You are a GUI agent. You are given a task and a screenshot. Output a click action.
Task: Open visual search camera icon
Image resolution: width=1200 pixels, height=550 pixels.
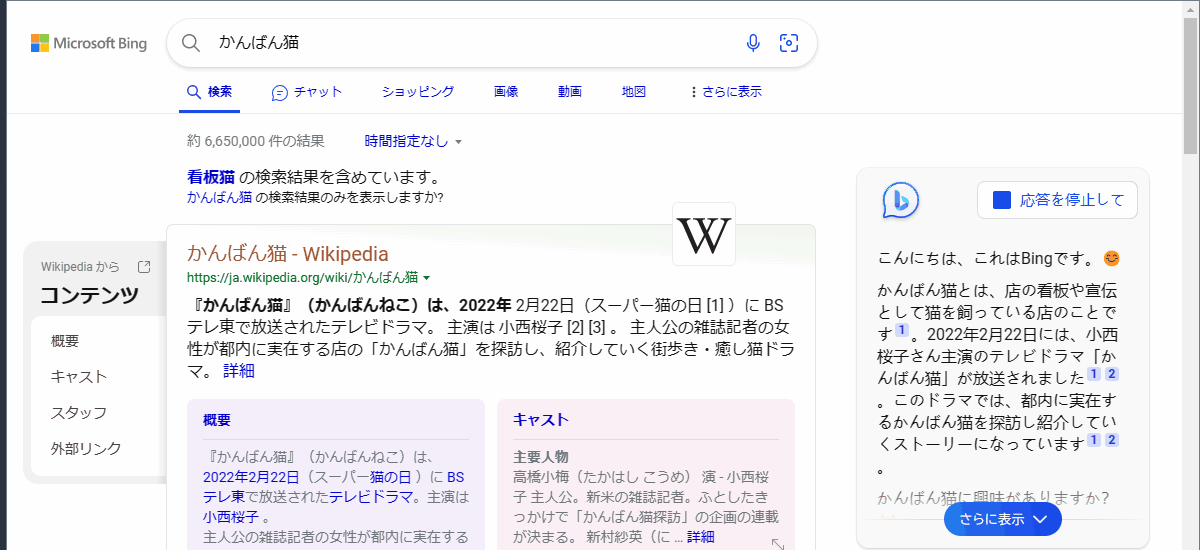(789, 43)
